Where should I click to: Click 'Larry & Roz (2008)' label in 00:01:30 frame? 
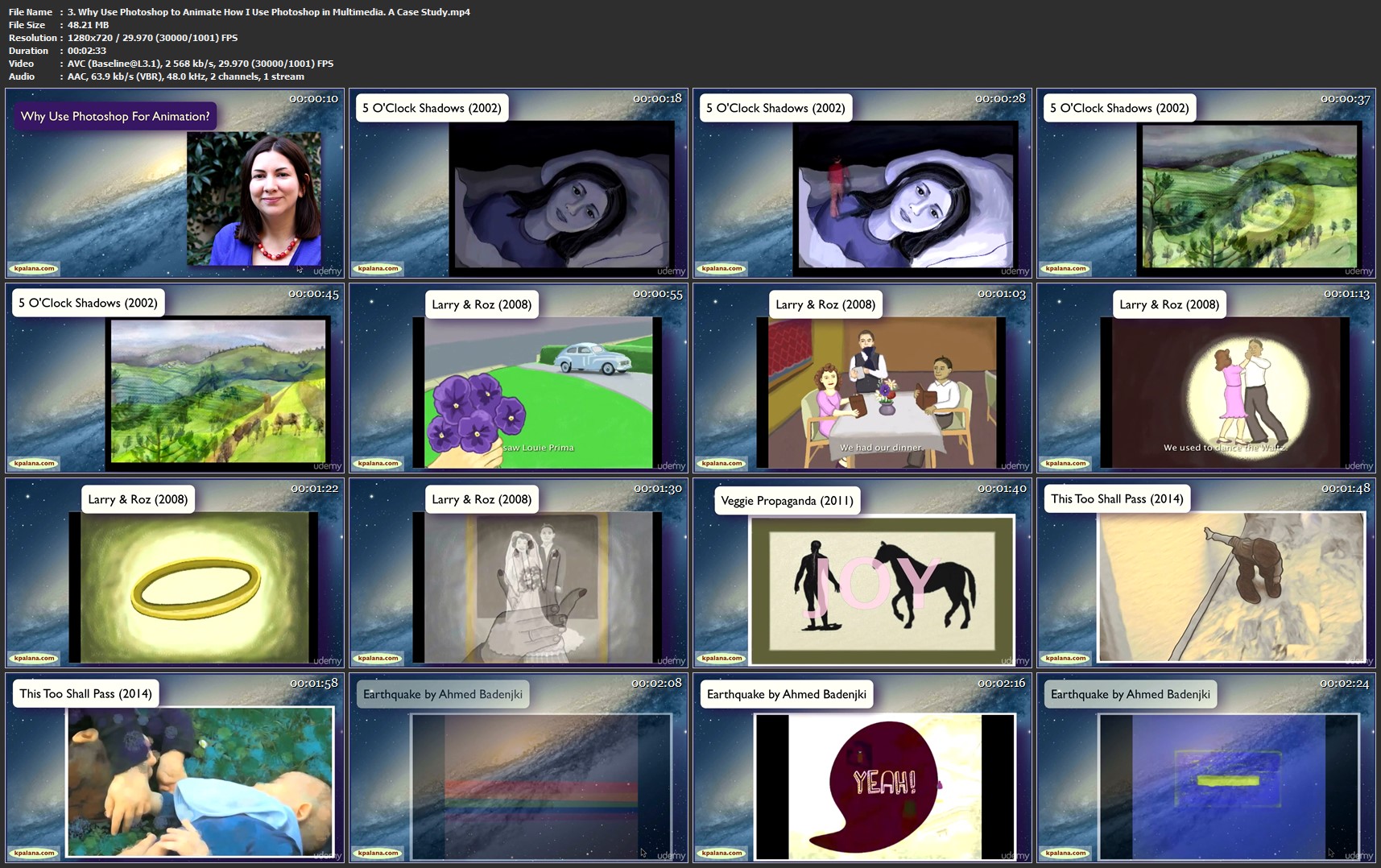(x=482, y=499)
